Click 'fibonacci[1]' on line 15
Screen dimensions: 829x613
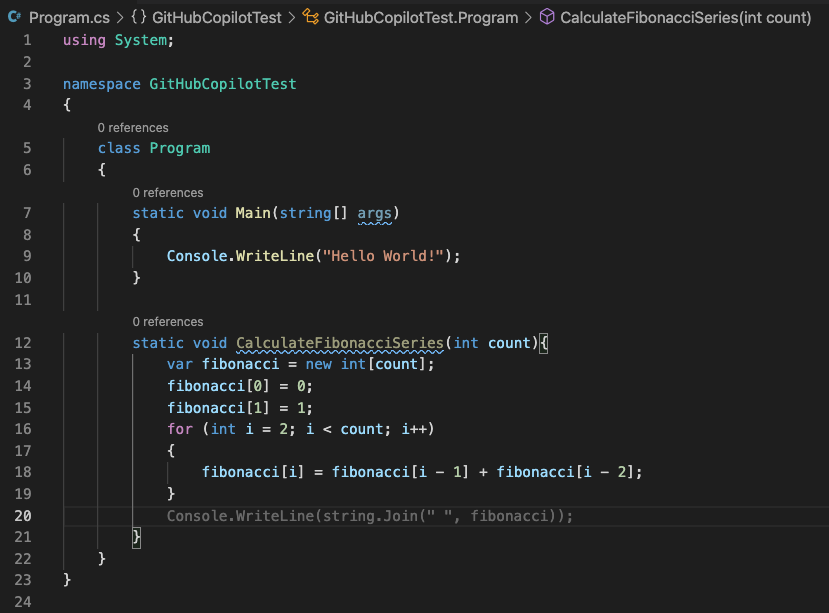tap(218, 408)
